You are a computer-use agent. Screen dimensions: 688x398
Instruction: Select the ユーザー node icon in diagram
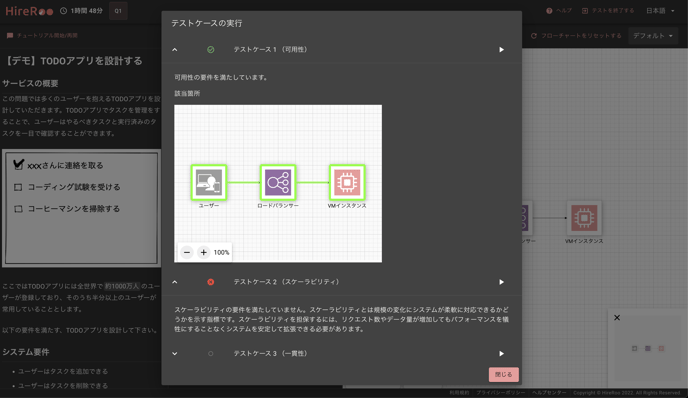[209, 182]
